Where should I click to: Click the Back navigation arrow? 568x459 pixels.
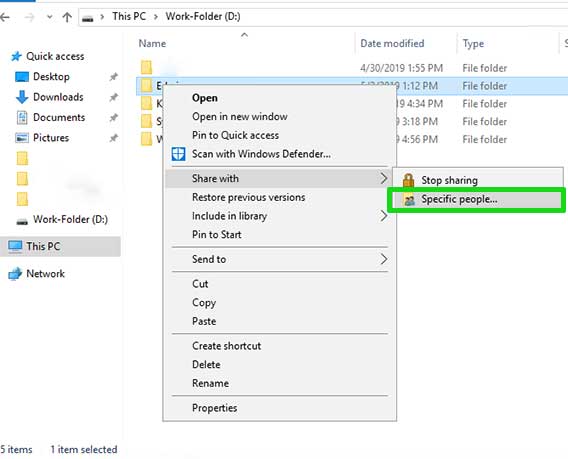4,17
